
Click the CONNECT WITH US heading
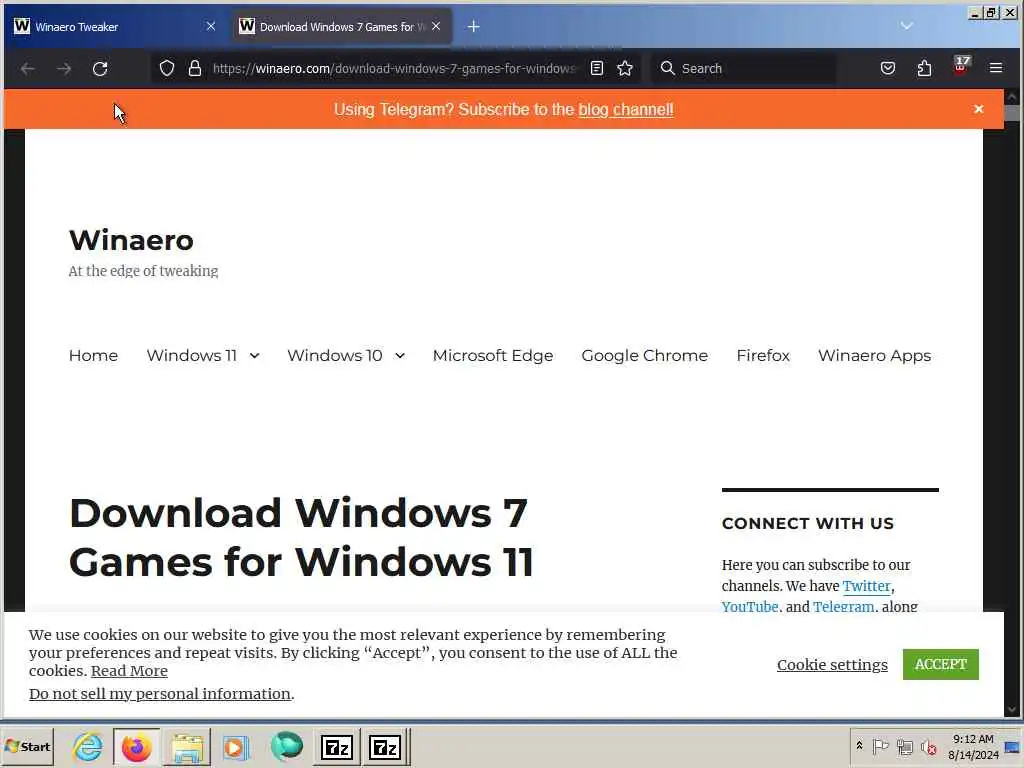click(808, 524)
